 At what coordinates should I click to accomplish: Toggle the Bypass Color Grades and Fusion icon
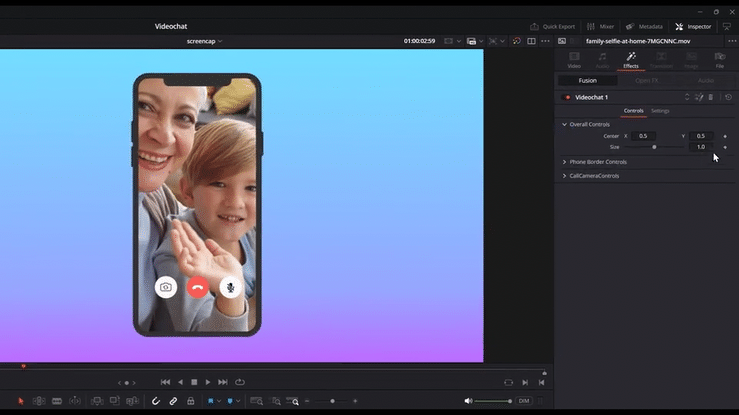(517, 41)
